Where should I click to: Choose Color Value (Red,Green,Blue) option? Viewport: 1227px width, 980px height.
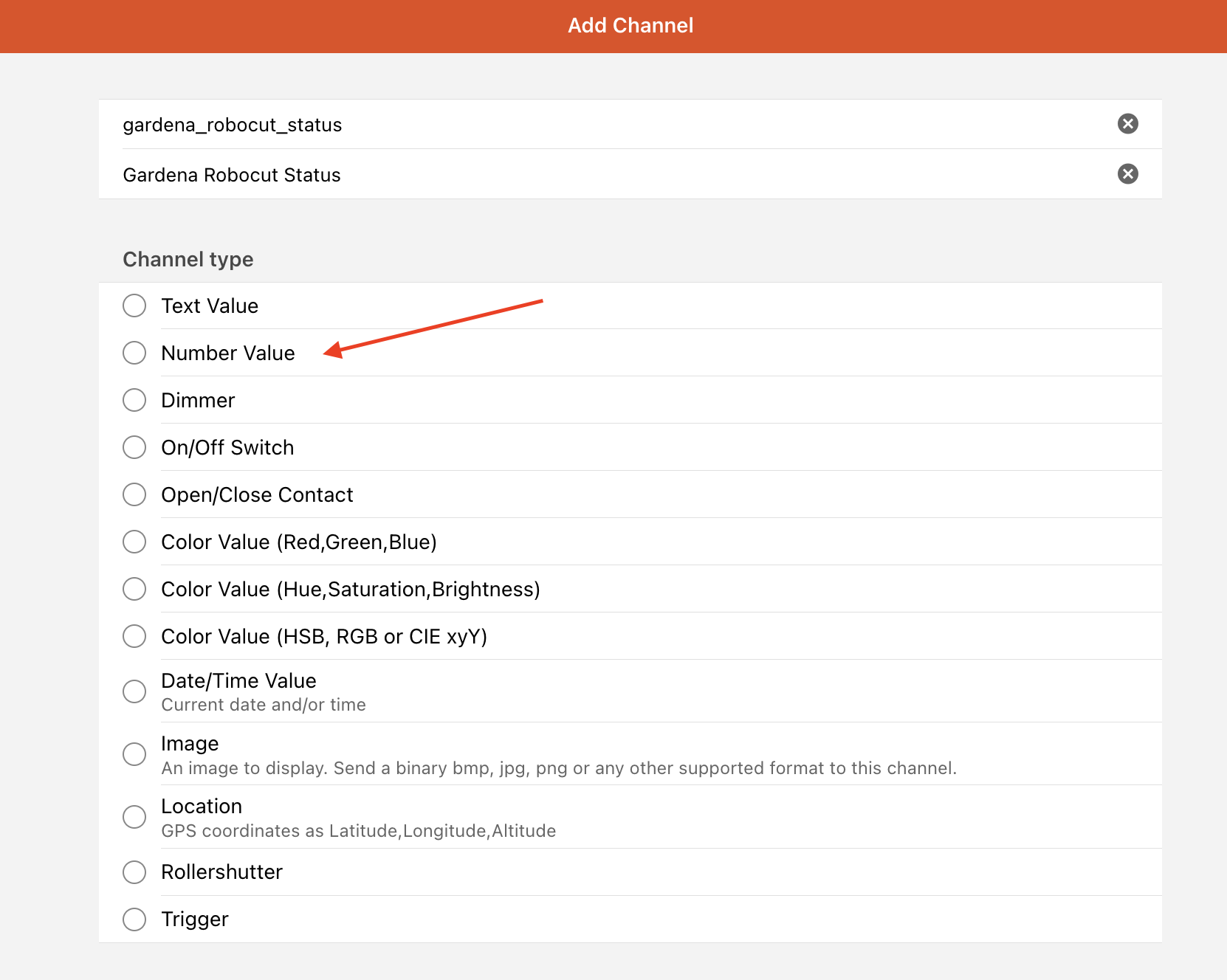[134, 542]
